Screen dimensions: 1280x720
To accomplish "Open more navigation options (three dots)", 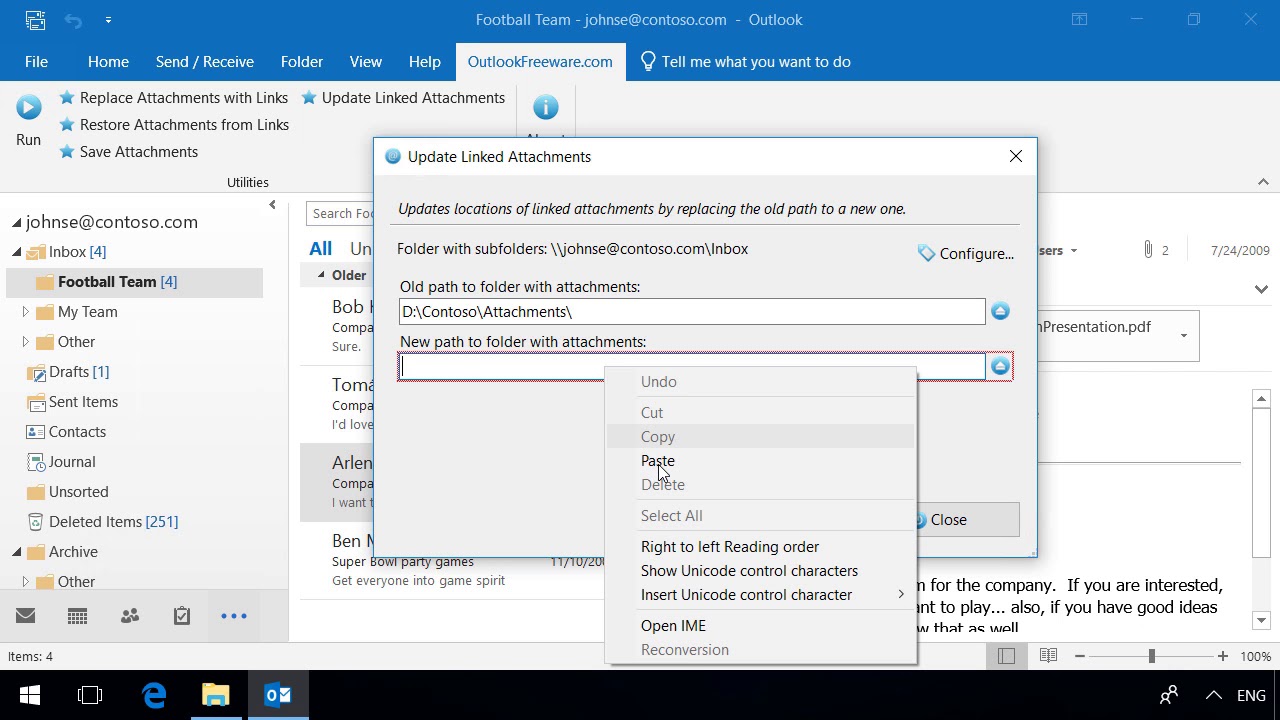I will pyautogui.click(x=234, y=616).
